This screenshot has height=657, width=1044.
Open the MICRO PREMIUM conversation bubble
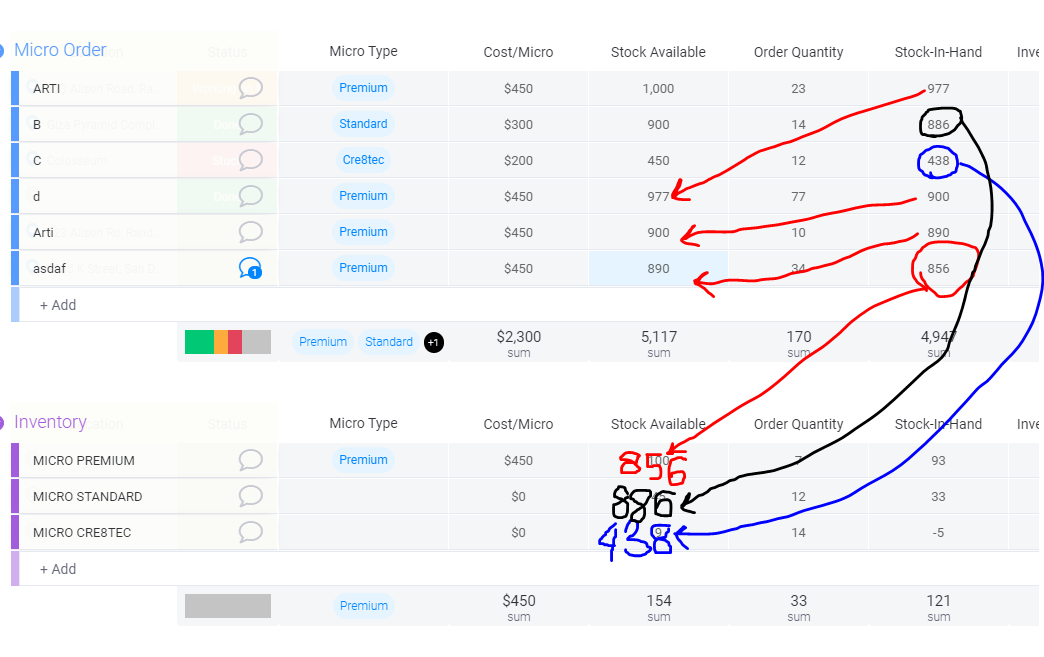(250, 460)
